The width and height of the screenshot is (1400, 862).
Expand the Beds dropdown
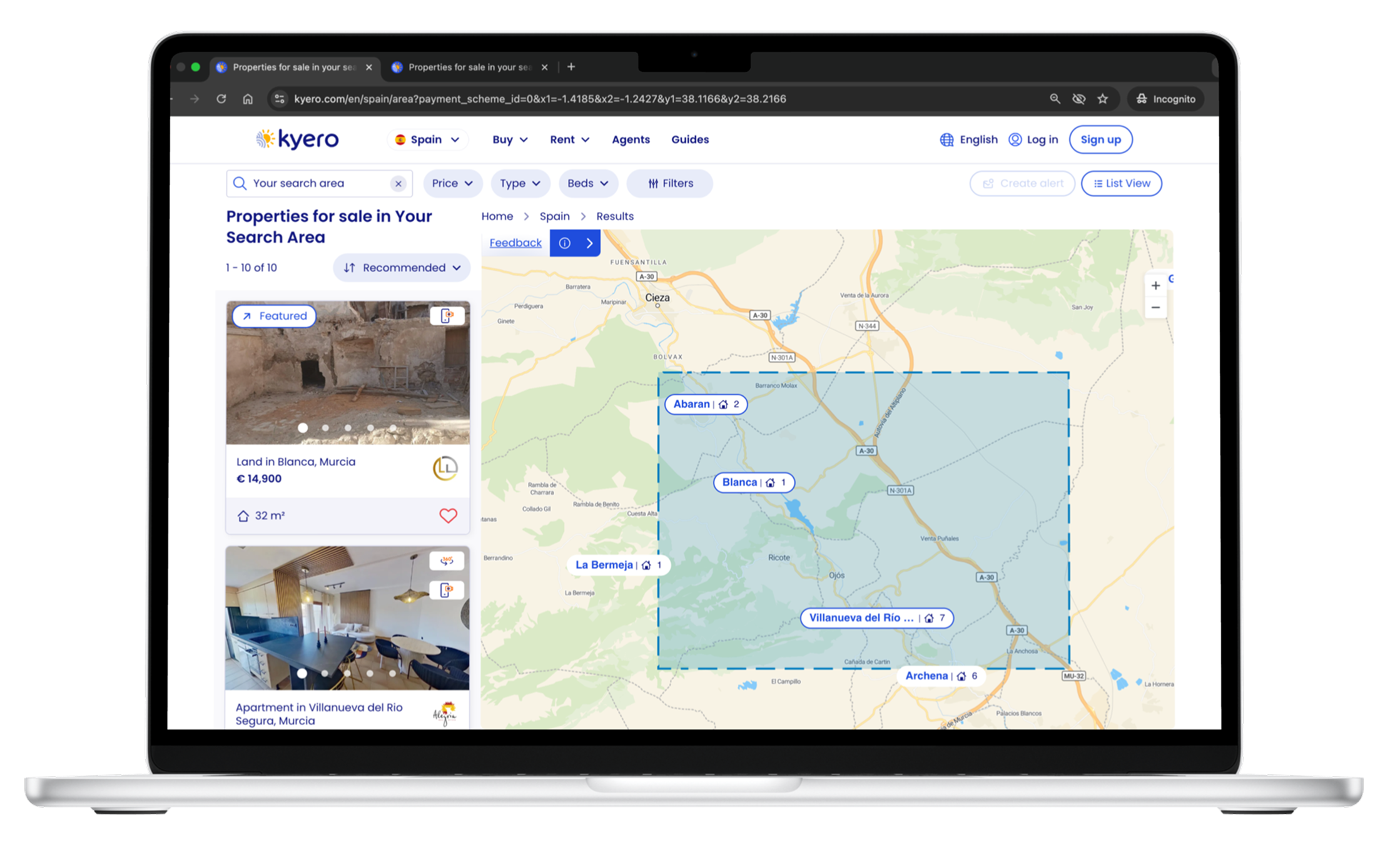[587, 183]
